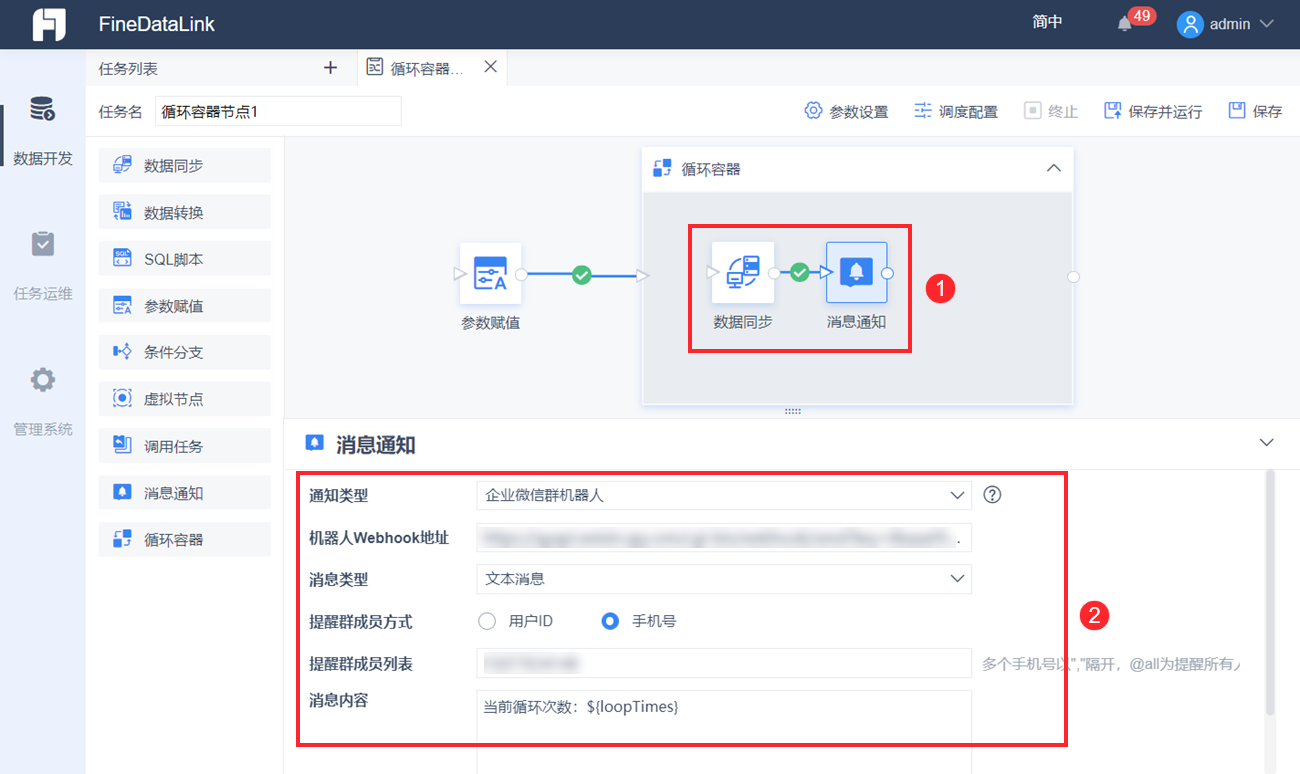This screenshot has width=1300, height=774.
Task: Change language via 简中 selector
Action: coord(1047,22)
